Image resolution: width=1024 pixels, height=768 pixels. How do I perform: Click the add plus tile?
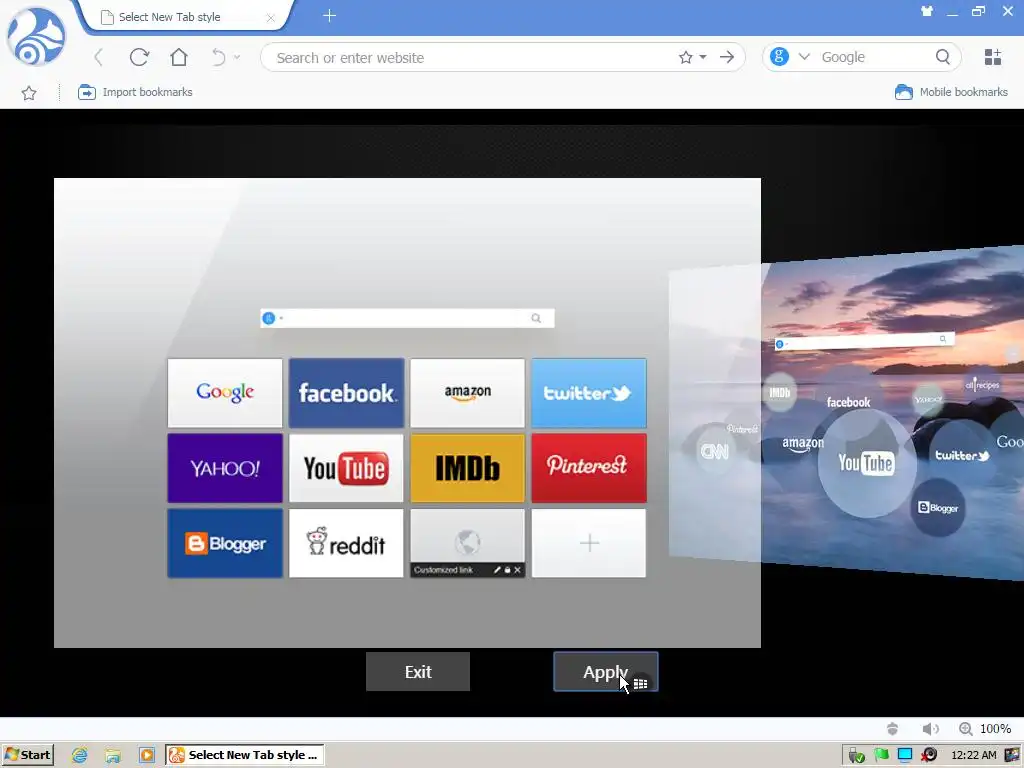[x=588, y=543]
